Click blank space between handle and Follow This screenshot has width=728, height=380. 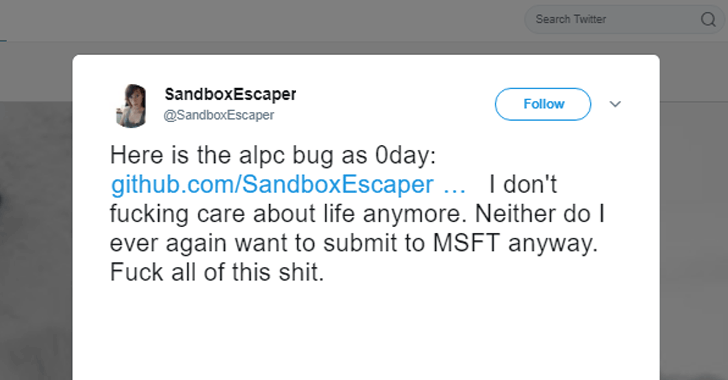click(x=395, y=105)
